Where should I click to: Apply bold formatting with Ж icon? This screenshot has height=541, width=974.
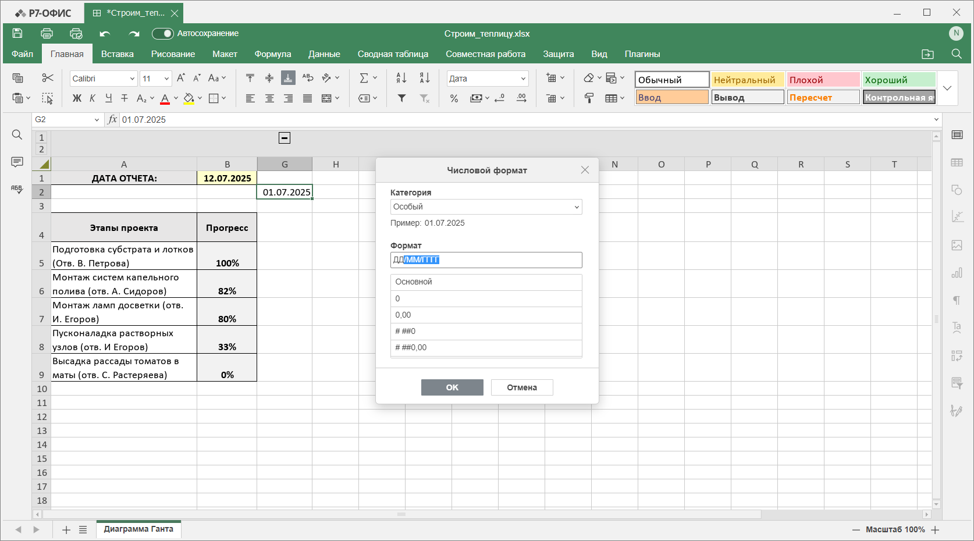tap(77, 98)
